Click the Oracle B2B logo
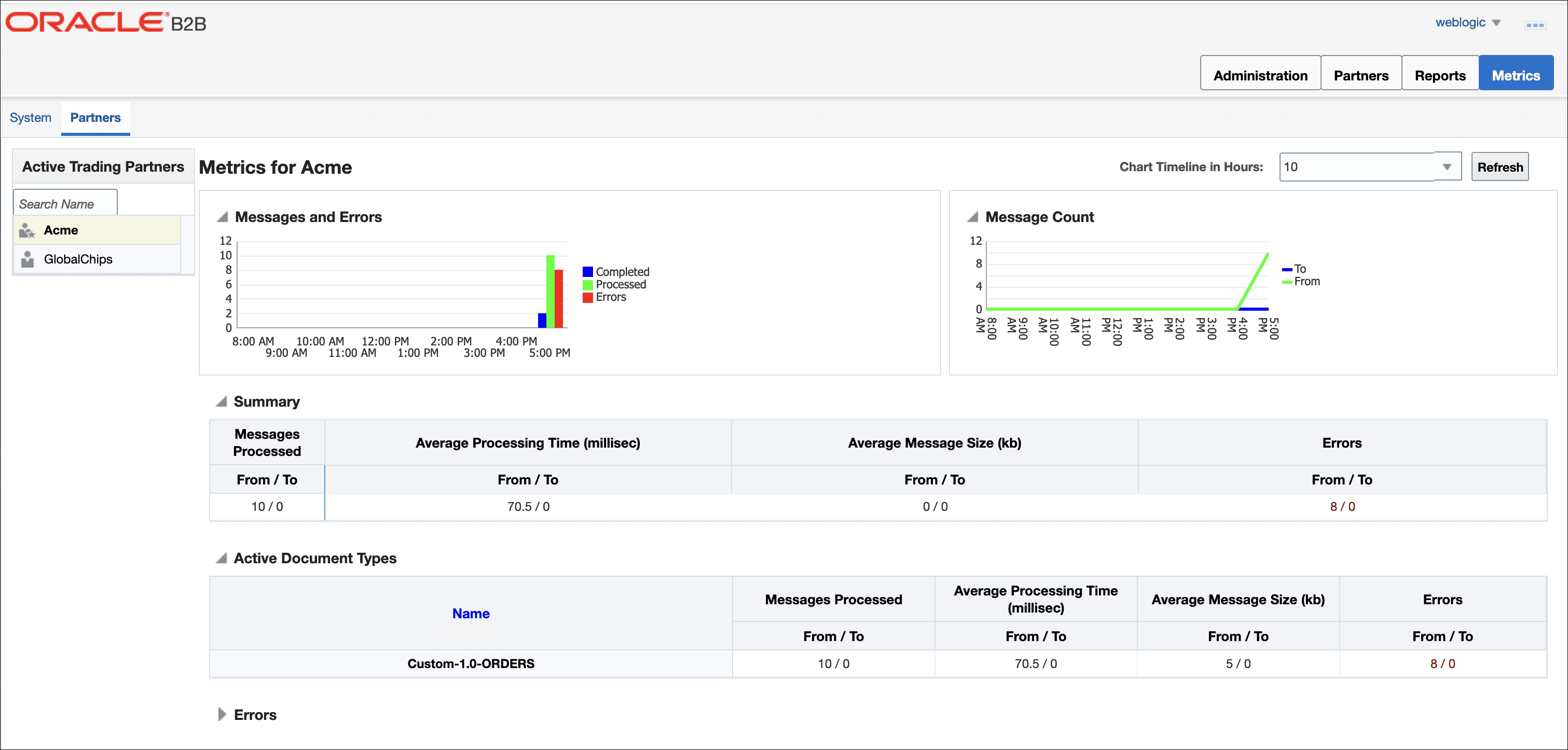The height and width of the screenshot is (750, 1568). pos(106,22)
